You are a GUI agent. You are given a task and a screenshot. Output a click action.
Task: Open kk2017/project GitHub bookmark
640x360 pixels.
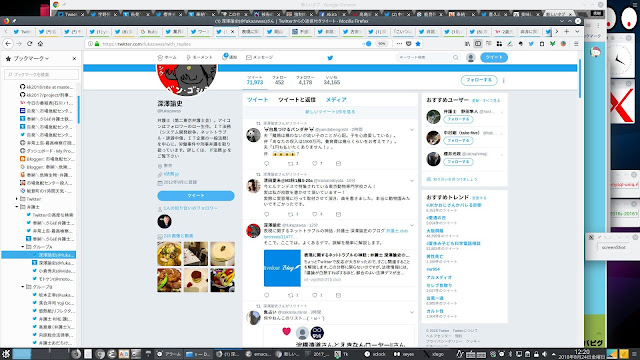47,95
